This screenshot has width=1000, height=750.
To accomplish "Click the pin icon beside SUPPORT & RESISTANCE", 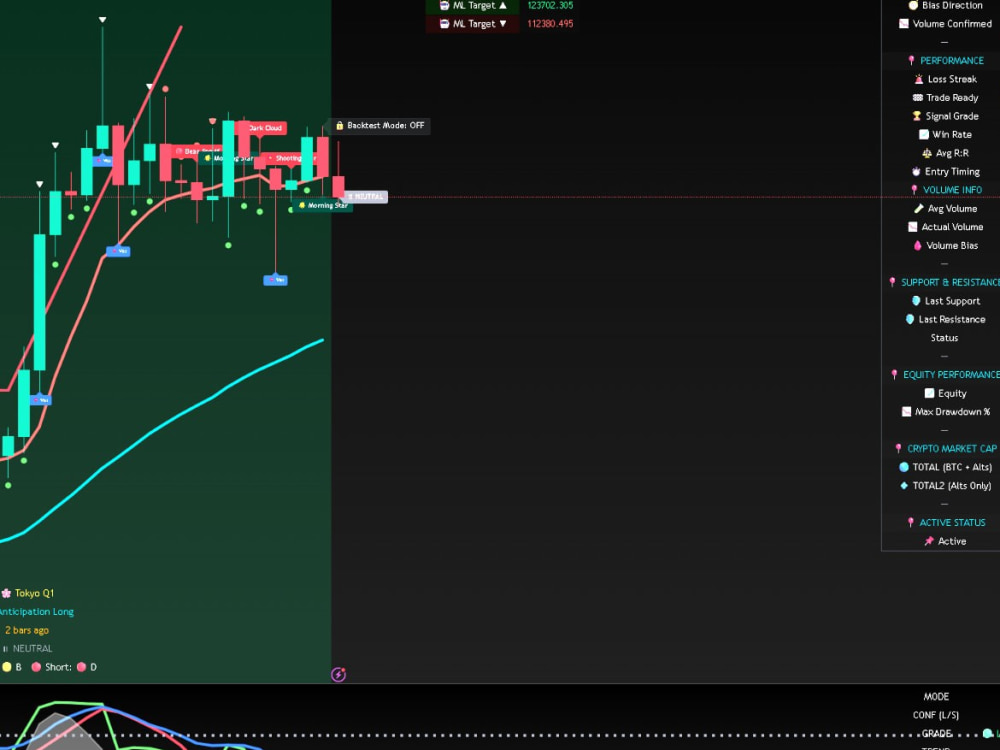I will pyautogui.click(x=892, y=283).
